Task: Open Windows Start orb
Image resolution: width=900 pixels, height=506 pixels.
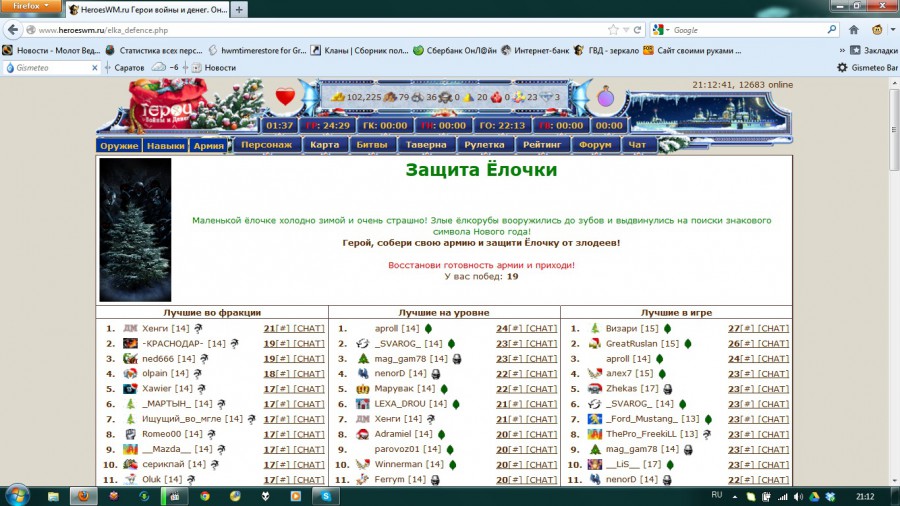Action: coord(16,496)
